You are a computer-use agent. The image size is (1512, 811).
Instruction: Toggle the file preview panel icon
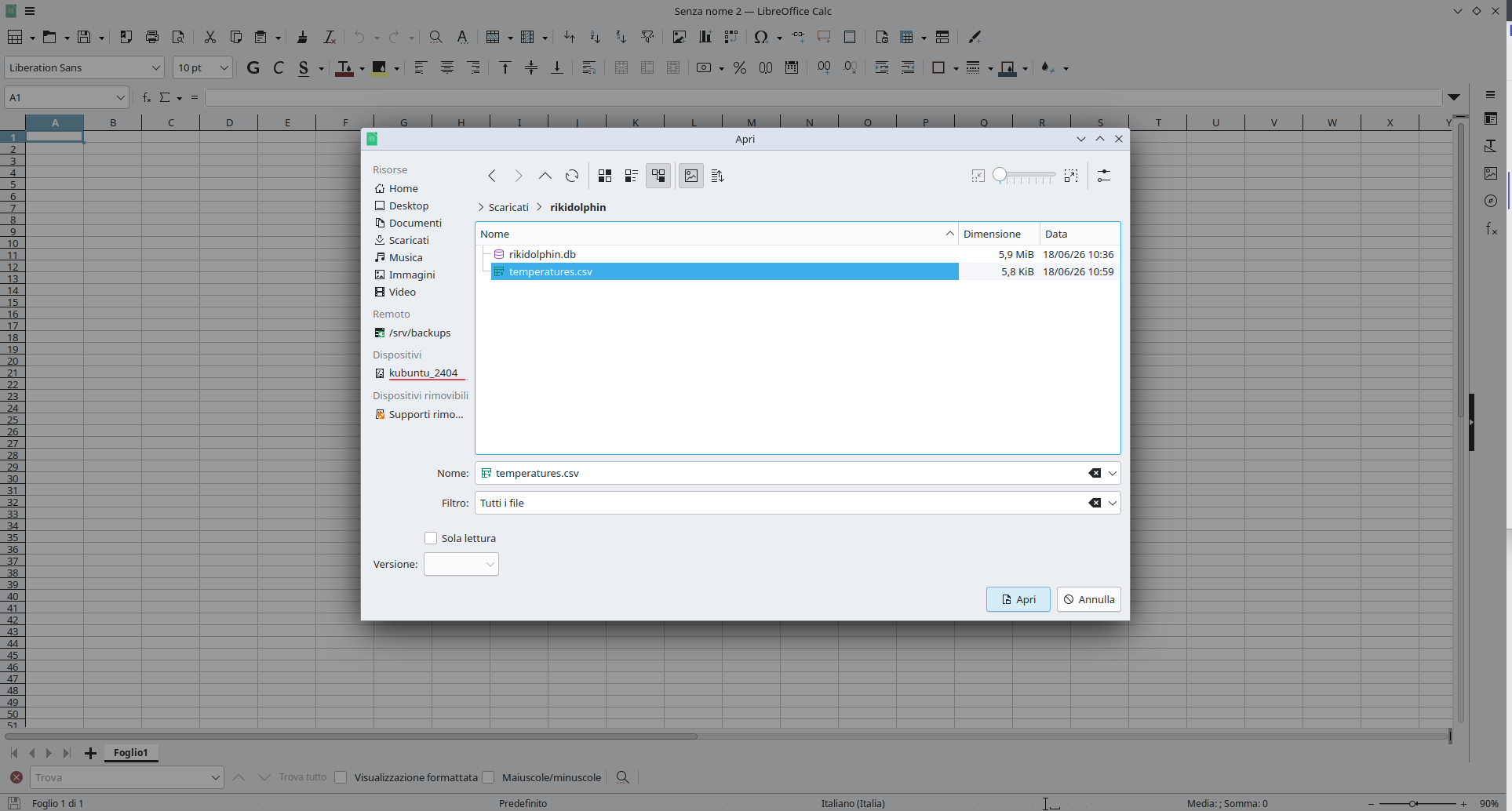(x=691, y=176)
